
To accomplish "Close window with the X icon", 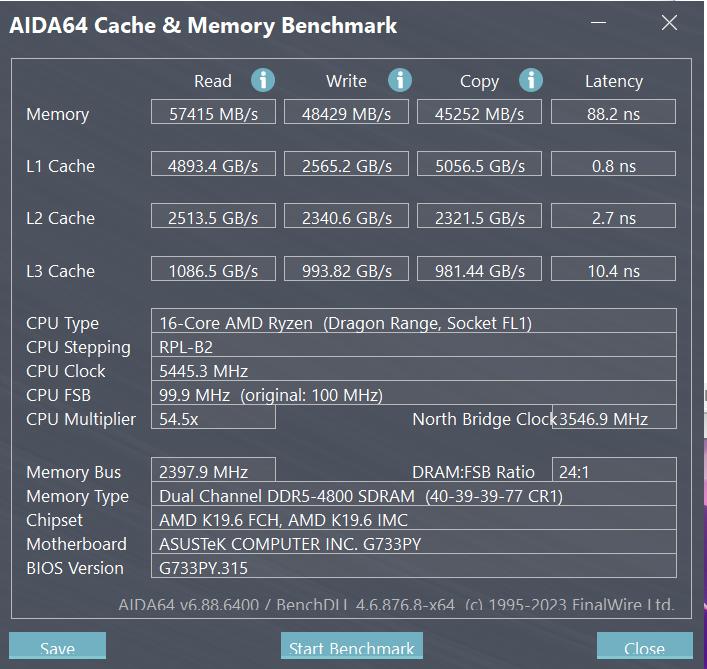I will (669, 22).
